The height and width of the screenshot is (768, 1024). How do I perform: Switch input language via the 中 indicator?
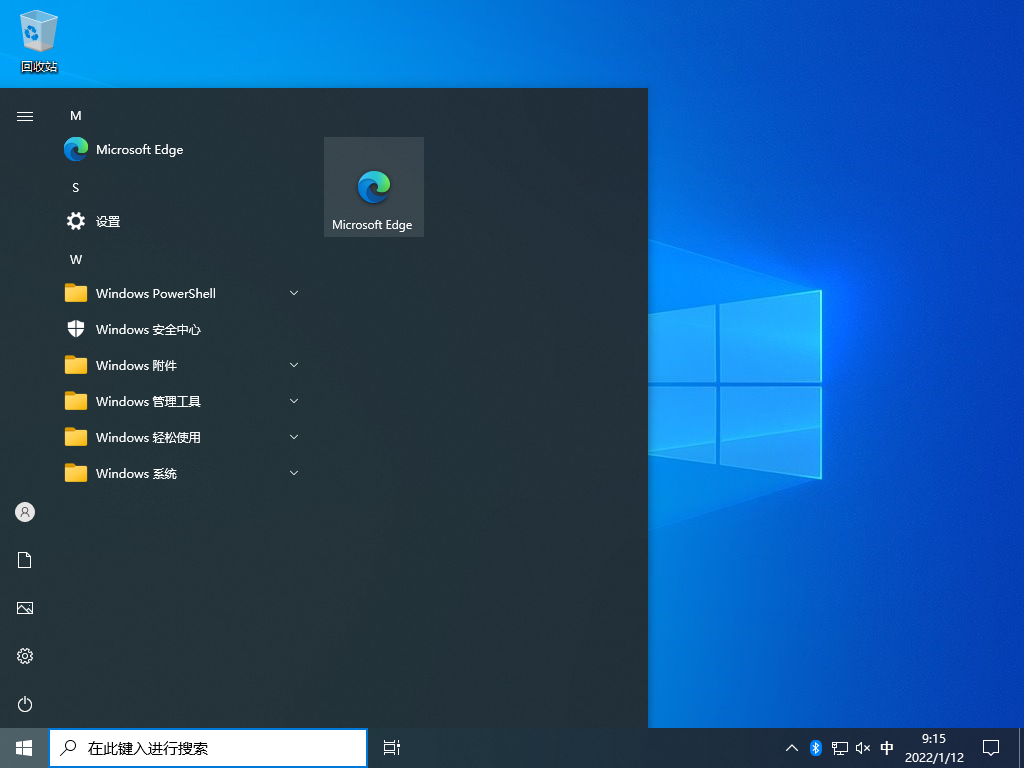pyautogui.click(x=887, y=747)
